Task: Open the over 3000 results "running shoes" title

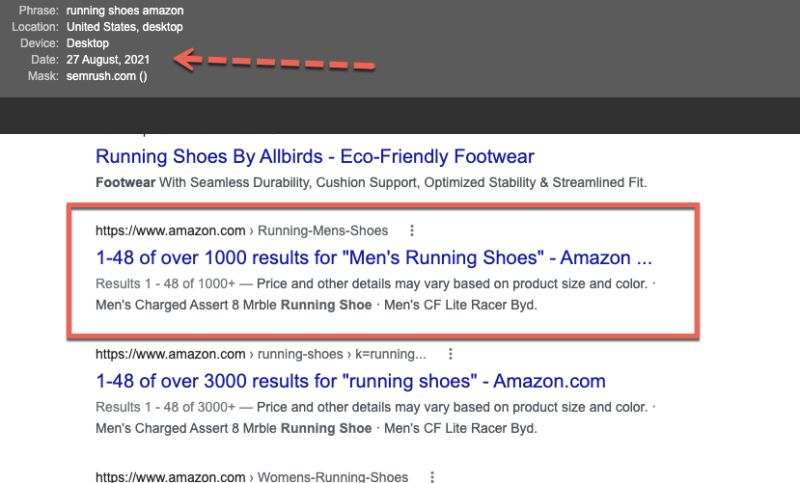Action: (x=350, y=381)
